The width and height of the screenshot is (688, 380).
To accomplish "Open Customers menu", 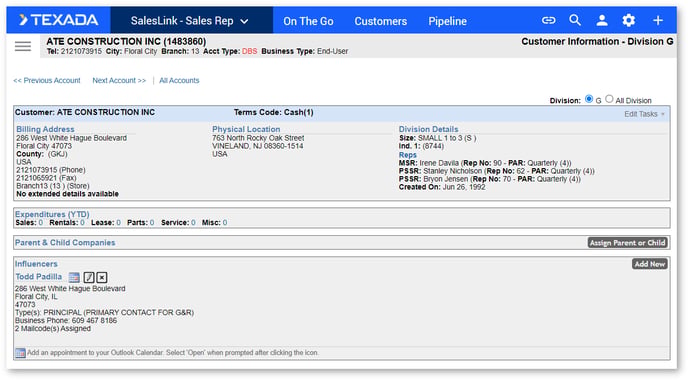I will (x=380, y=21).
